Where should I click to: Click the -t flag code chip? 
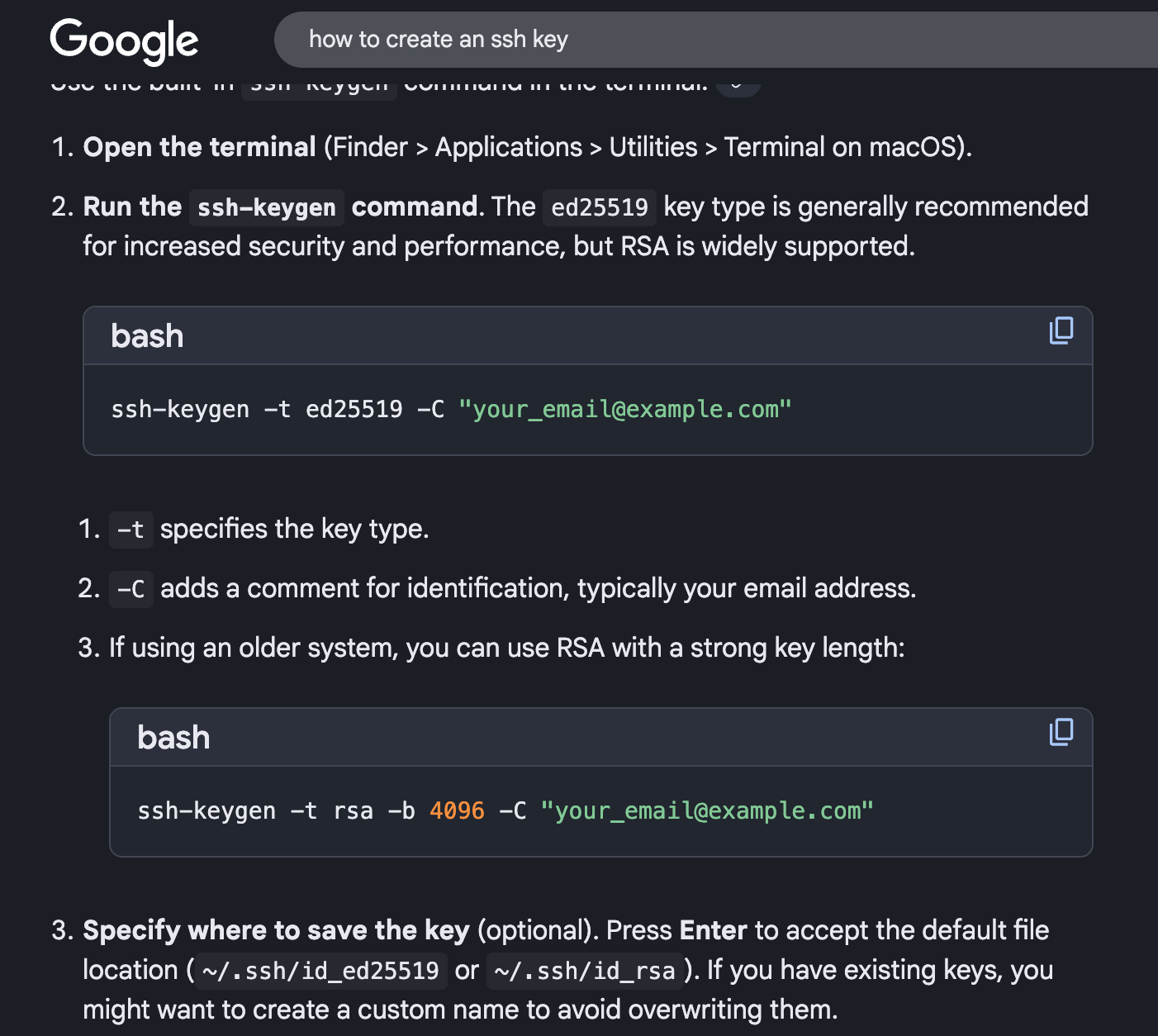[x=130, y=530]
